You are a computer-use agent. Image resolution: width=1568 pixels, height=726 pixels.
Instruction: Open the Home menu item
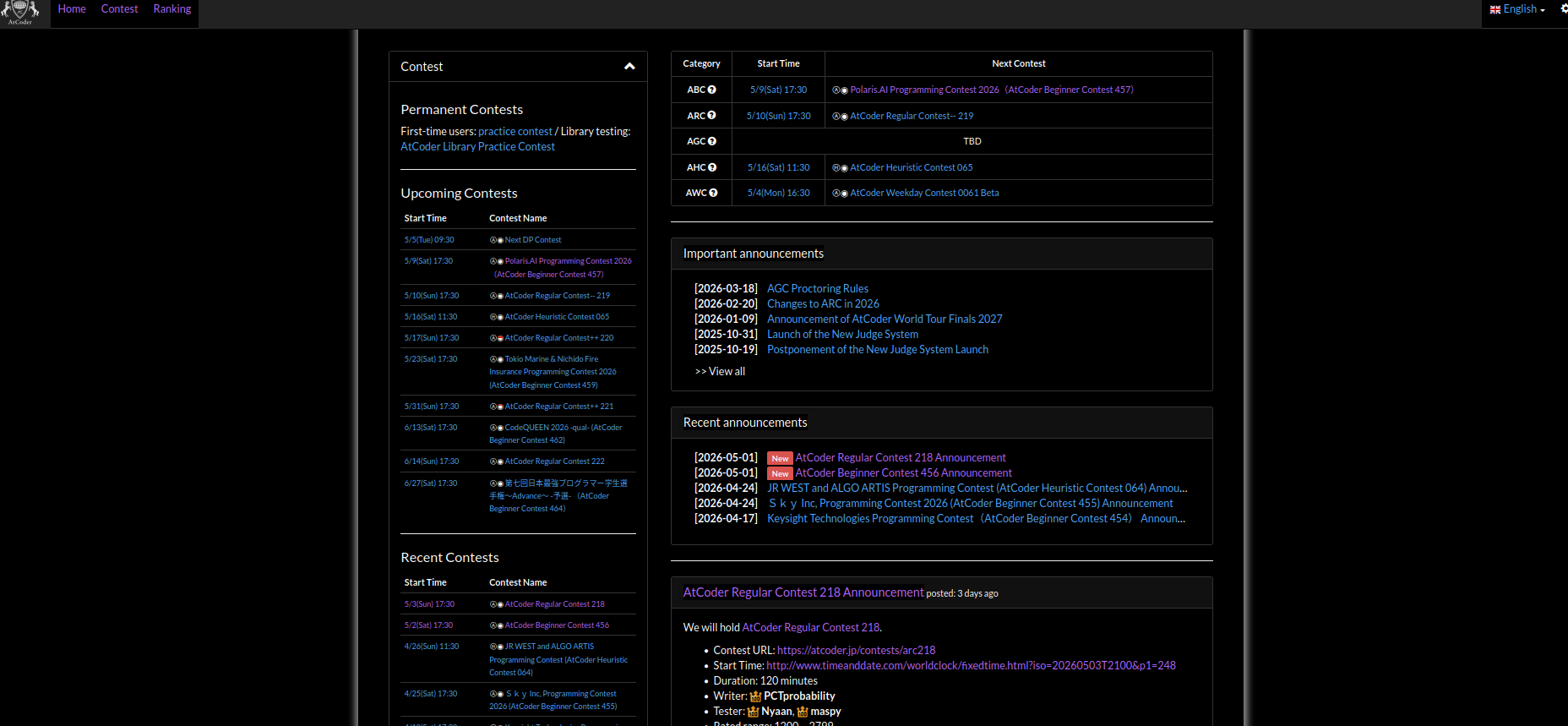pyautogui.click(x=72, y=9)
